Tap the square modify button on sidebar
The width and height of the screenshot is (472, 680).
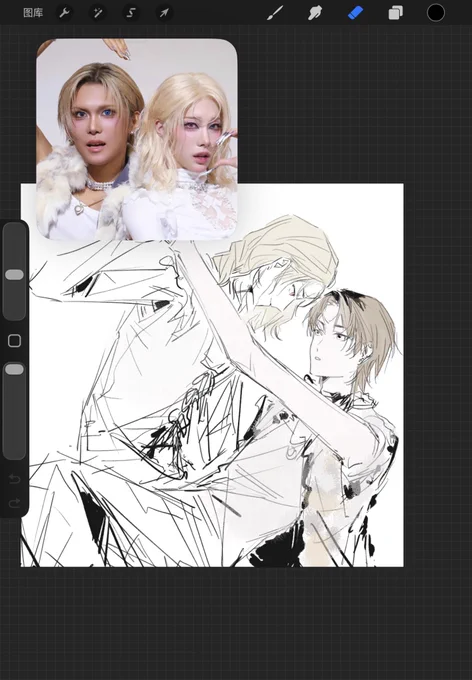pos(14,341)
